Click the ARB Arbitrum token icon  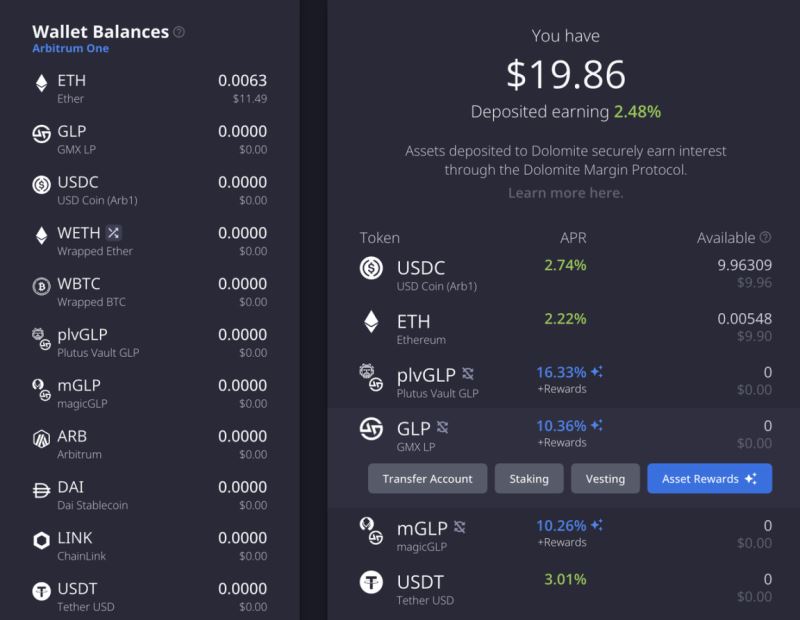pos(41,439)
